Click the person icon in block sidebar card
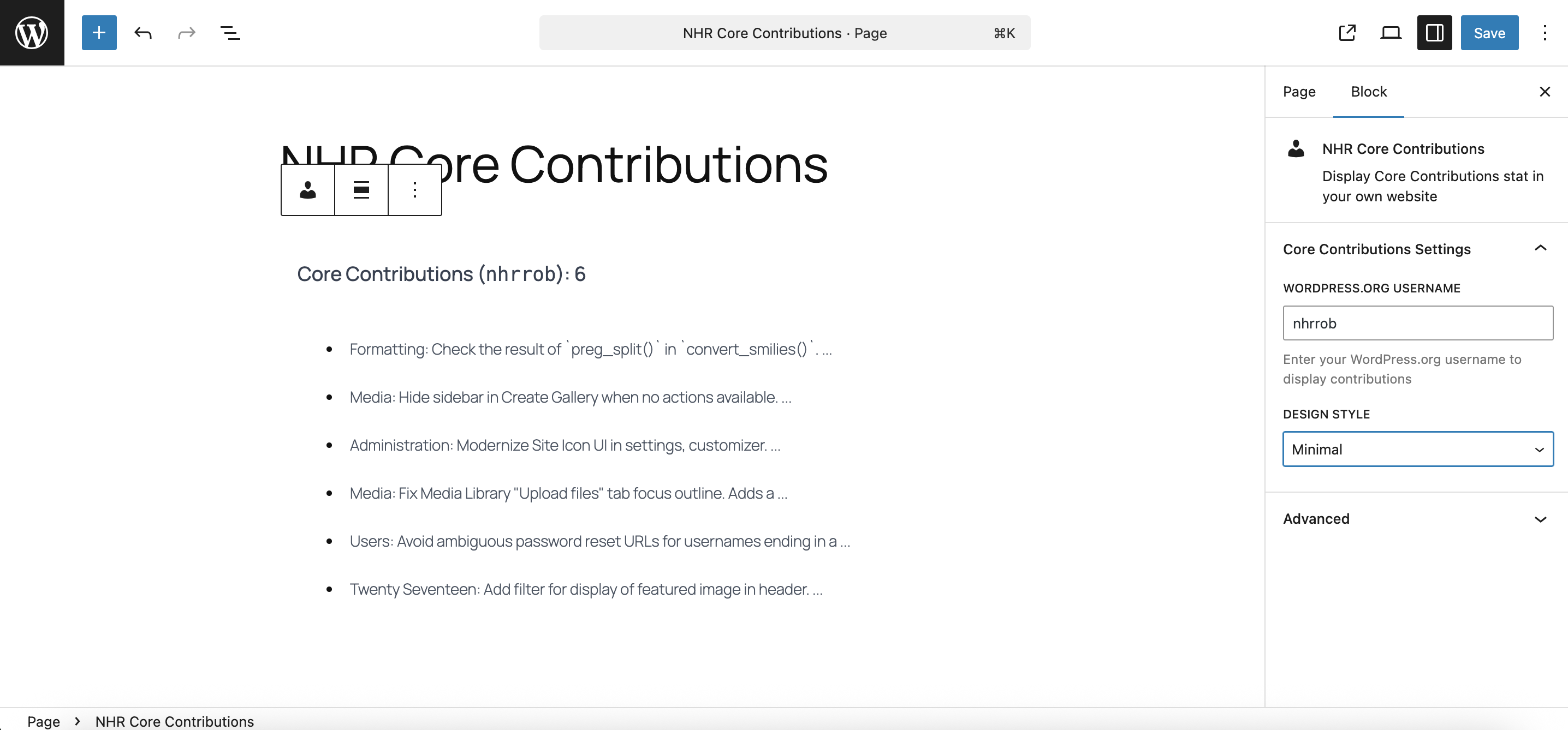The width and height of the screenshot is (1568, 730). [1296, 148]
